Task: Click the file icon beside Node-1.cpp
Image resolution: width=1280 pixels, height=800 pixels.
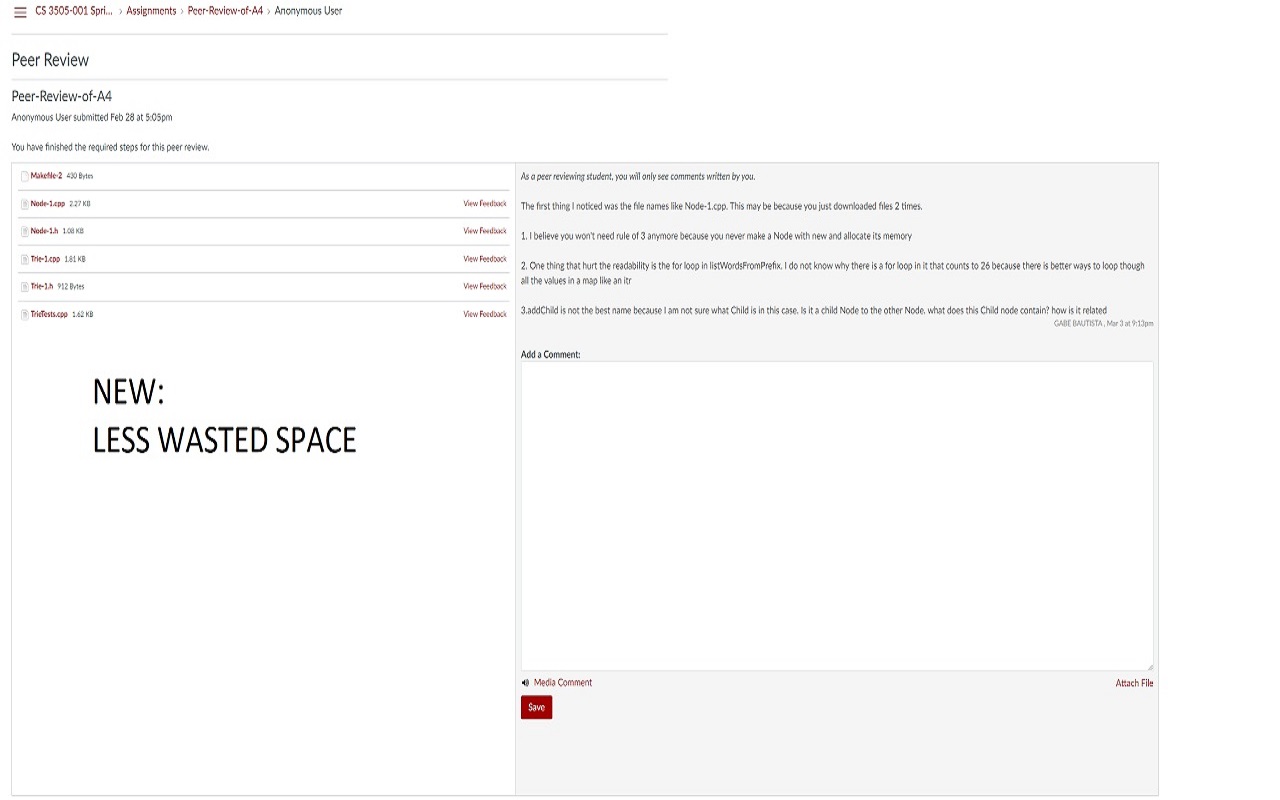Action: (x=25, y=204)
